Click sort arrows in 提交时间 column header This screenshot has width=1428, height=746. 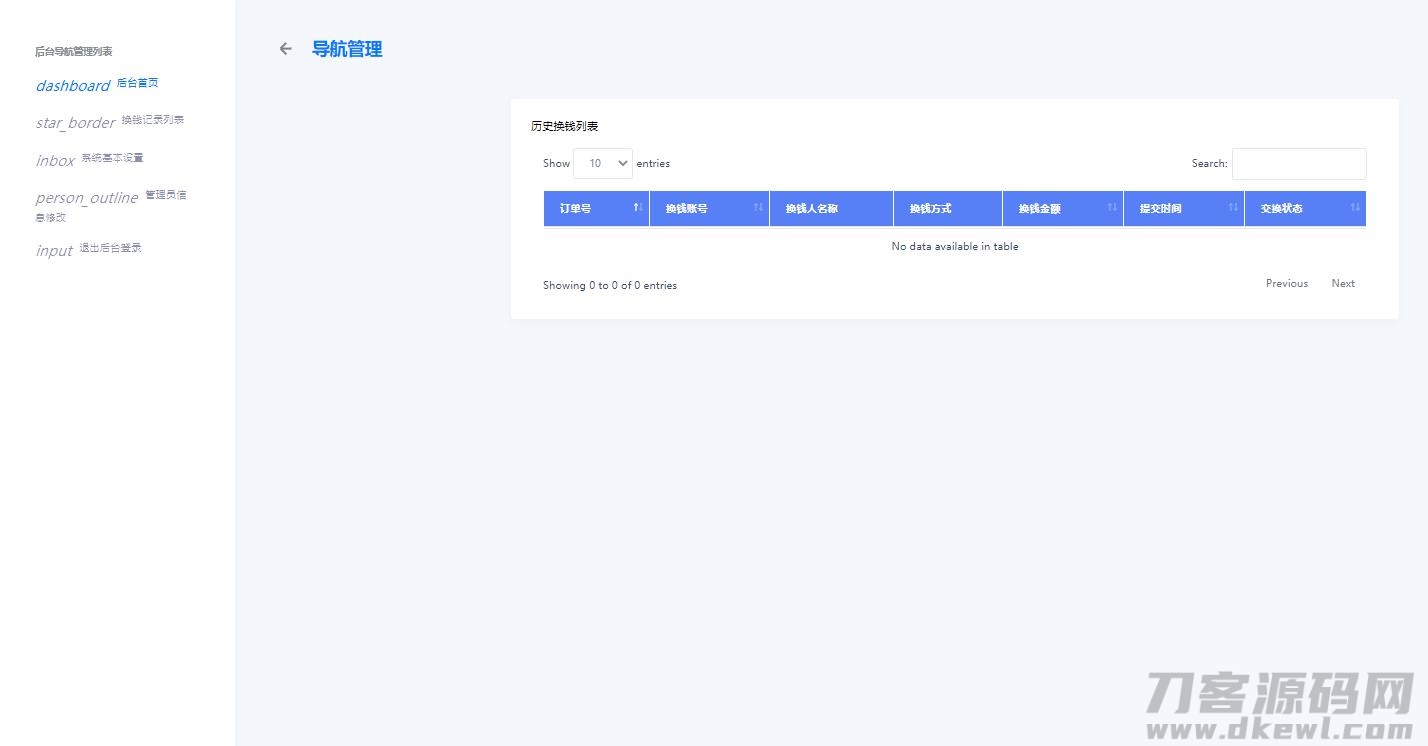tap(1233, 208)
